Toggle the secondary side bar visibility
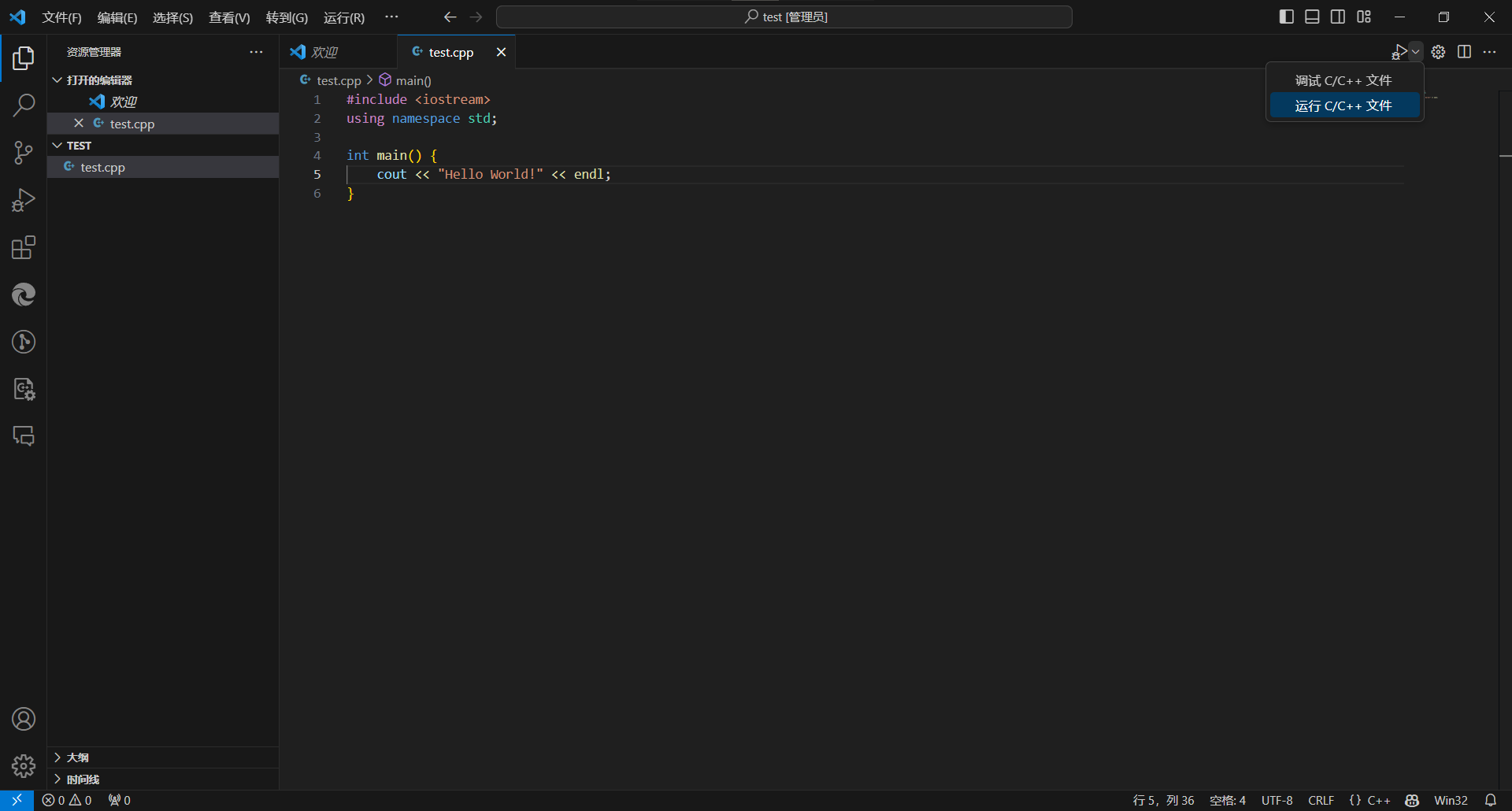The width and height of the screenshot is (1512, 811). click(1338, 17)
